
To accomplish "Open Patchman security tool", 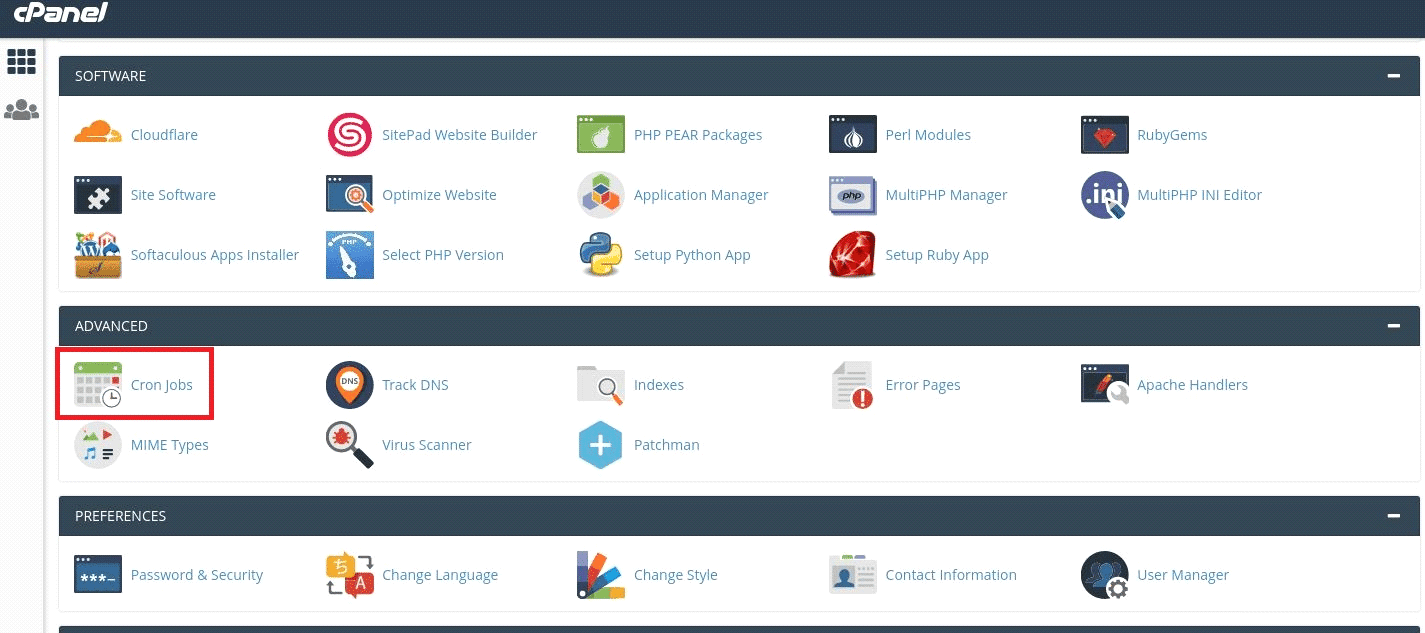I will [667, 445].
